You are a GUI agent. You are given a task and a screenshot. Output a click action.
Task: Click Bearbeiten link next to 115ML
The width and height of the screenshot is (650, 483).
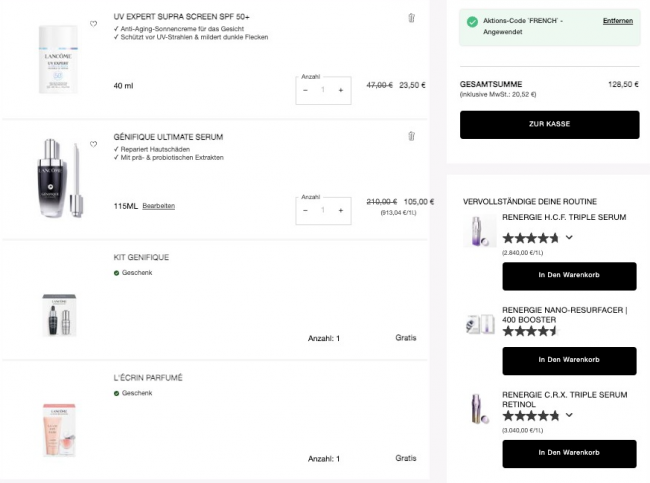click(158, 205)
